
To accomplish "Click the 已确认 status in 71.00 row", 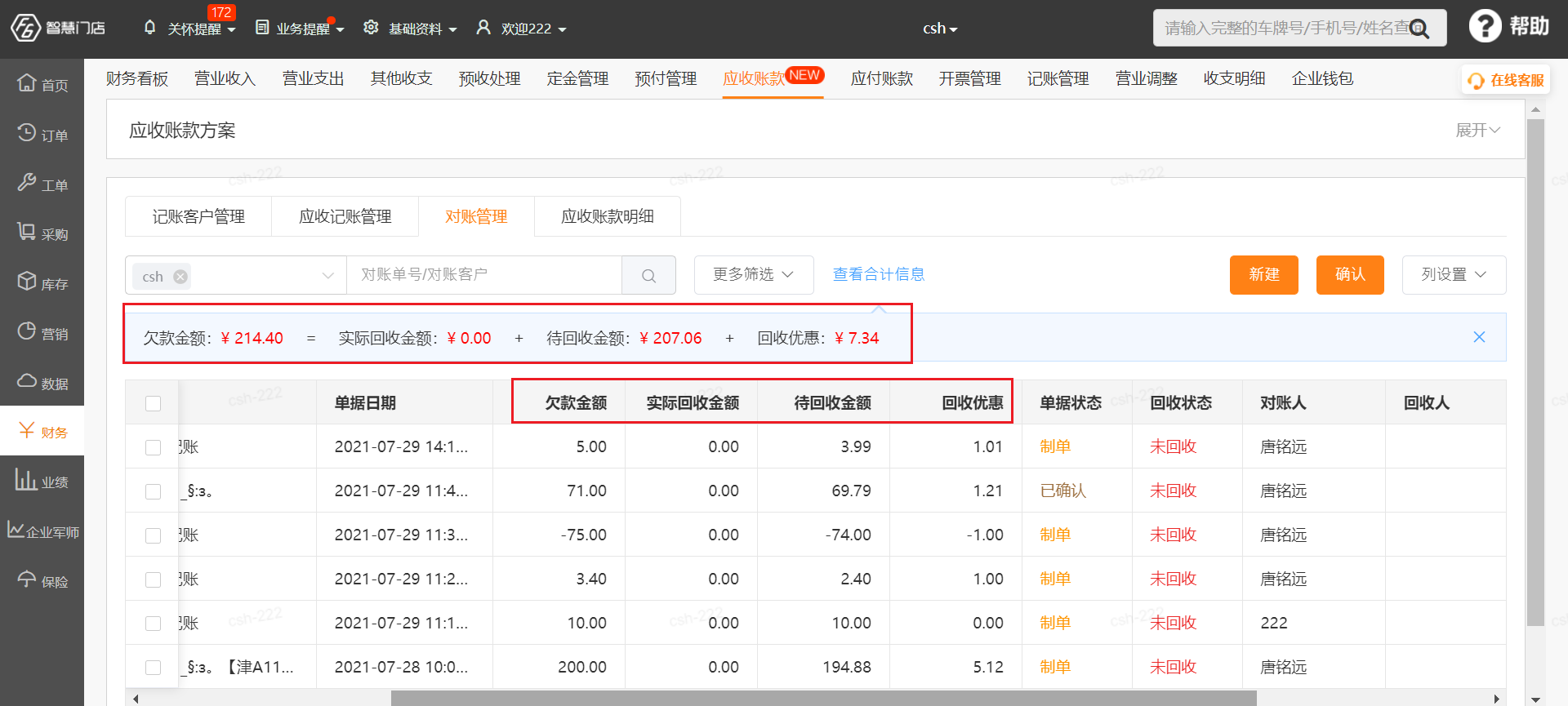I will click(x=1062, y=491).
